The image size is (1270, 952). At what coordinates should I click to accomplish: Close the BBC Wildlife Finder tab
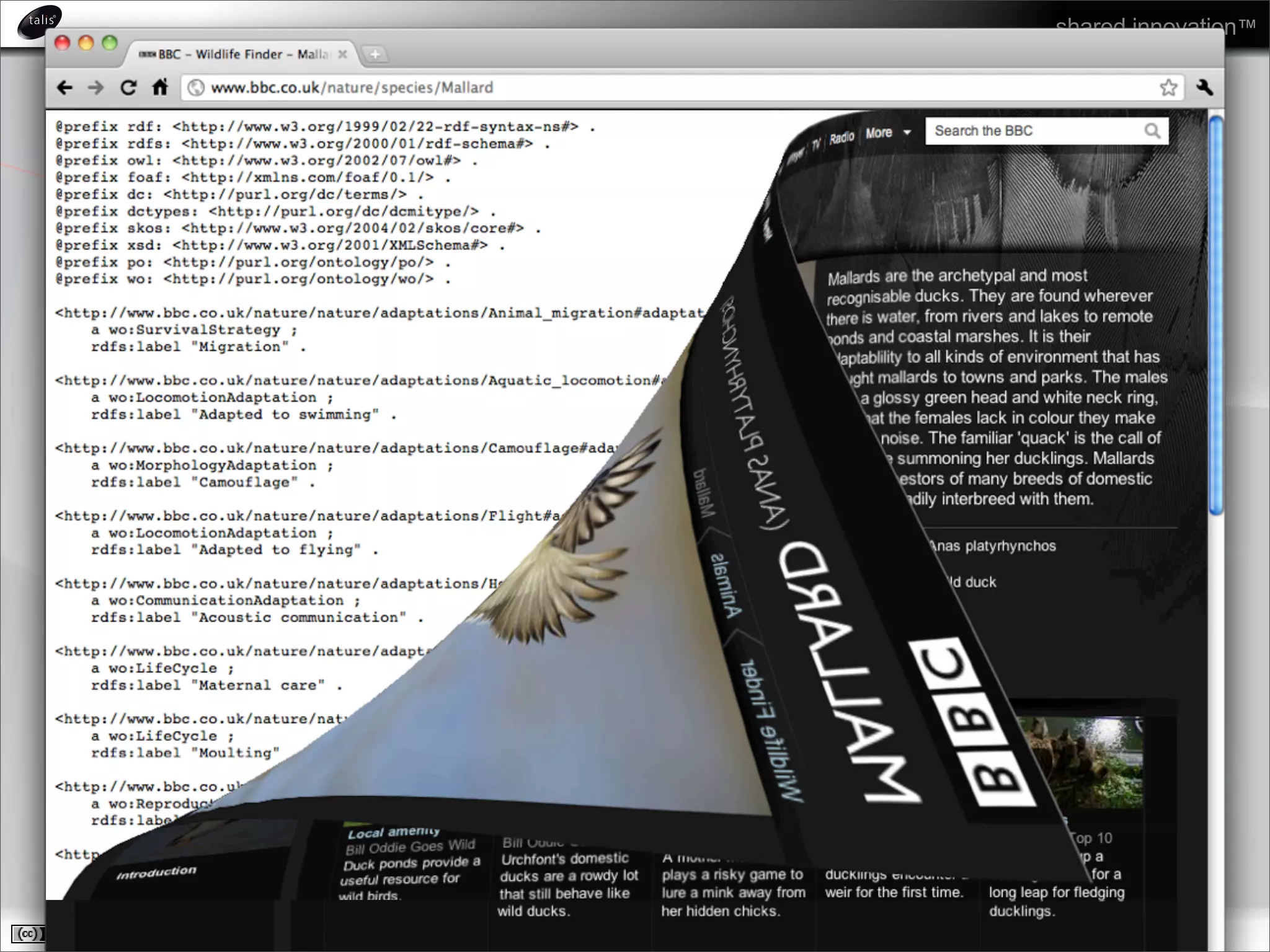pyautogui.click(x=342, y=55)
